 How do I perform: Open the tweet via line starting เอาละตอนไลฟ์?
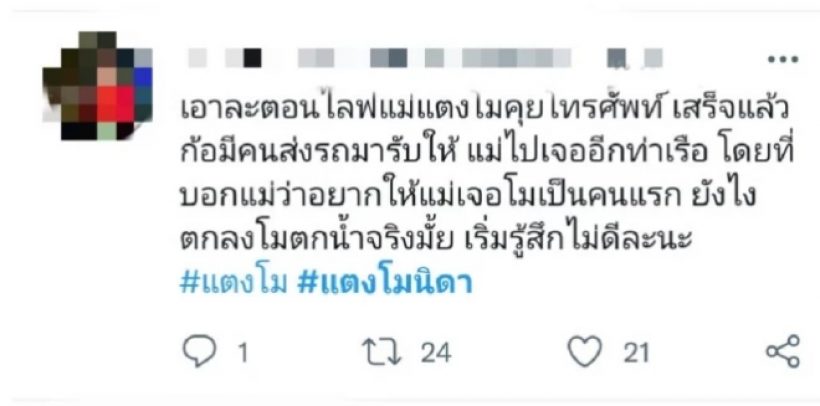(x=485, y=109)
